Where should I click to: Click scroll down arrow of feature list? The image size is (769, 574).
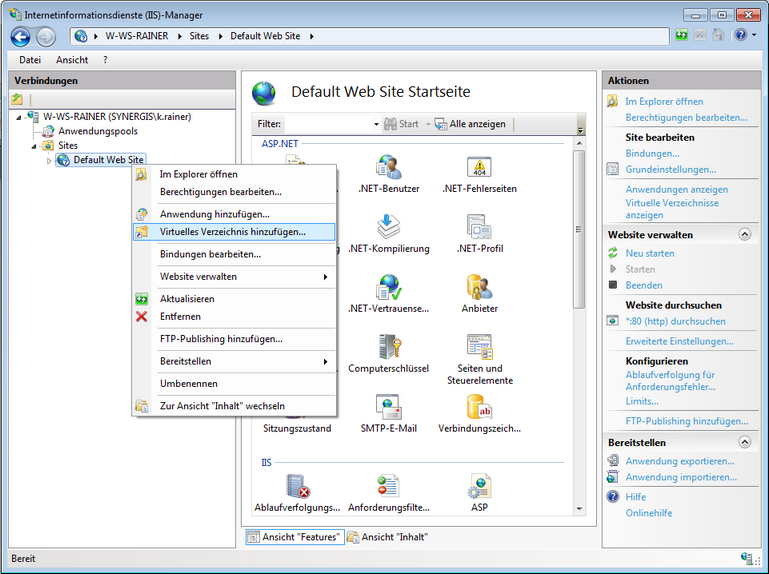click(579, 509)
